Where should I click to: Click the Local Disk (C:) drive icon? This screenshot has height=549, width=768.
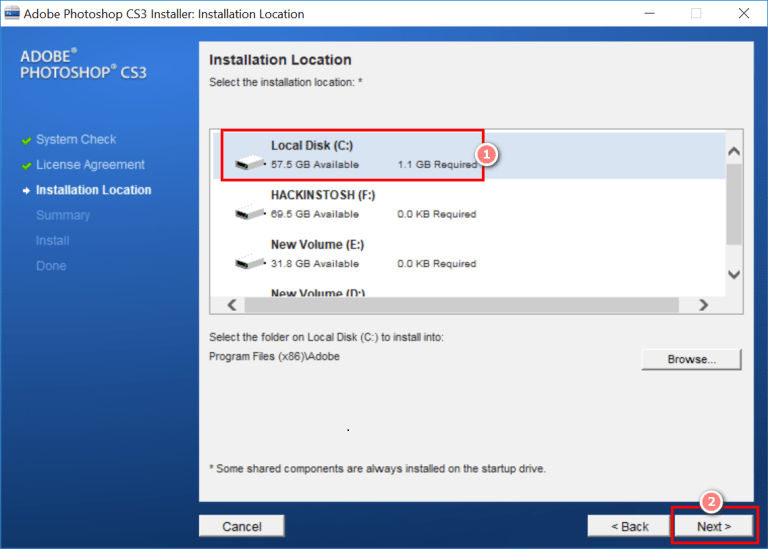(x=249, y=163)
